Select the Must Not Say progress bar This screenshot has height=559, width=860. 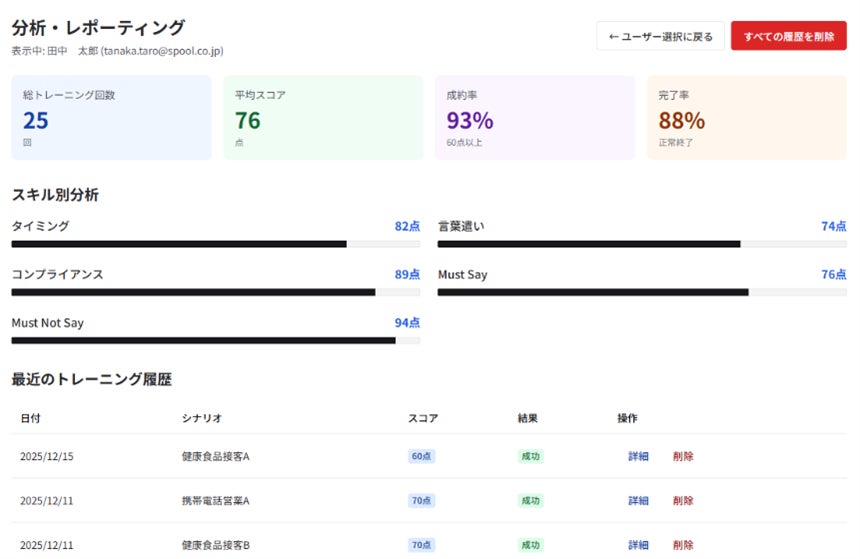[215, 340]
